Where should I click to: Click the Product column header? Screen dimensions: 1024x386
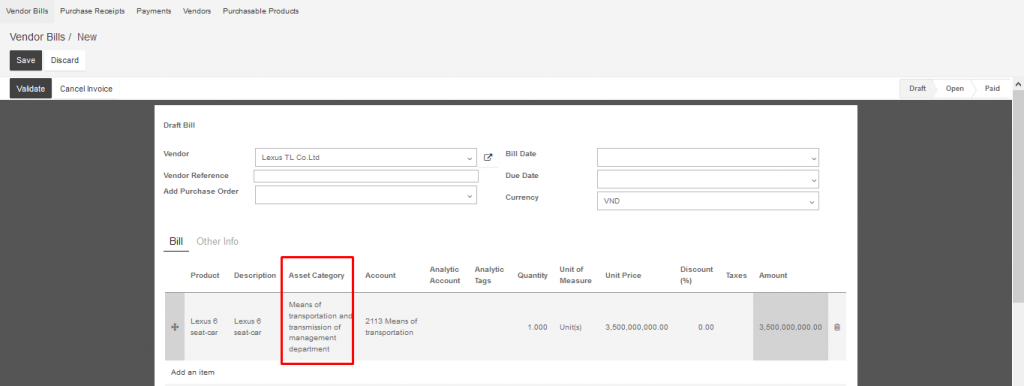[205, 276]
